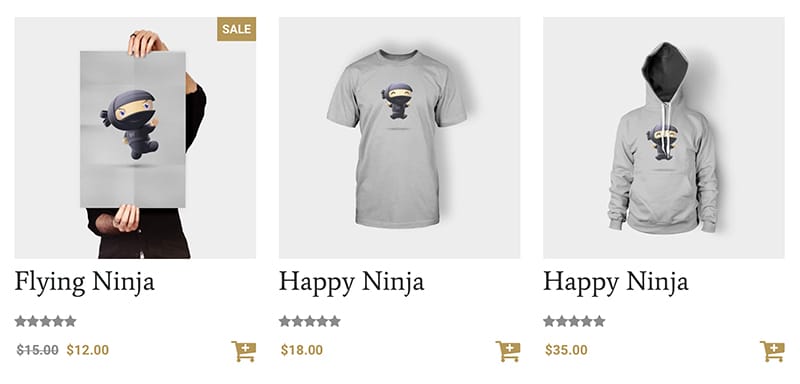
Task: Open the Happy Ninja hoodie title link
Action: (x=616, y=283)
